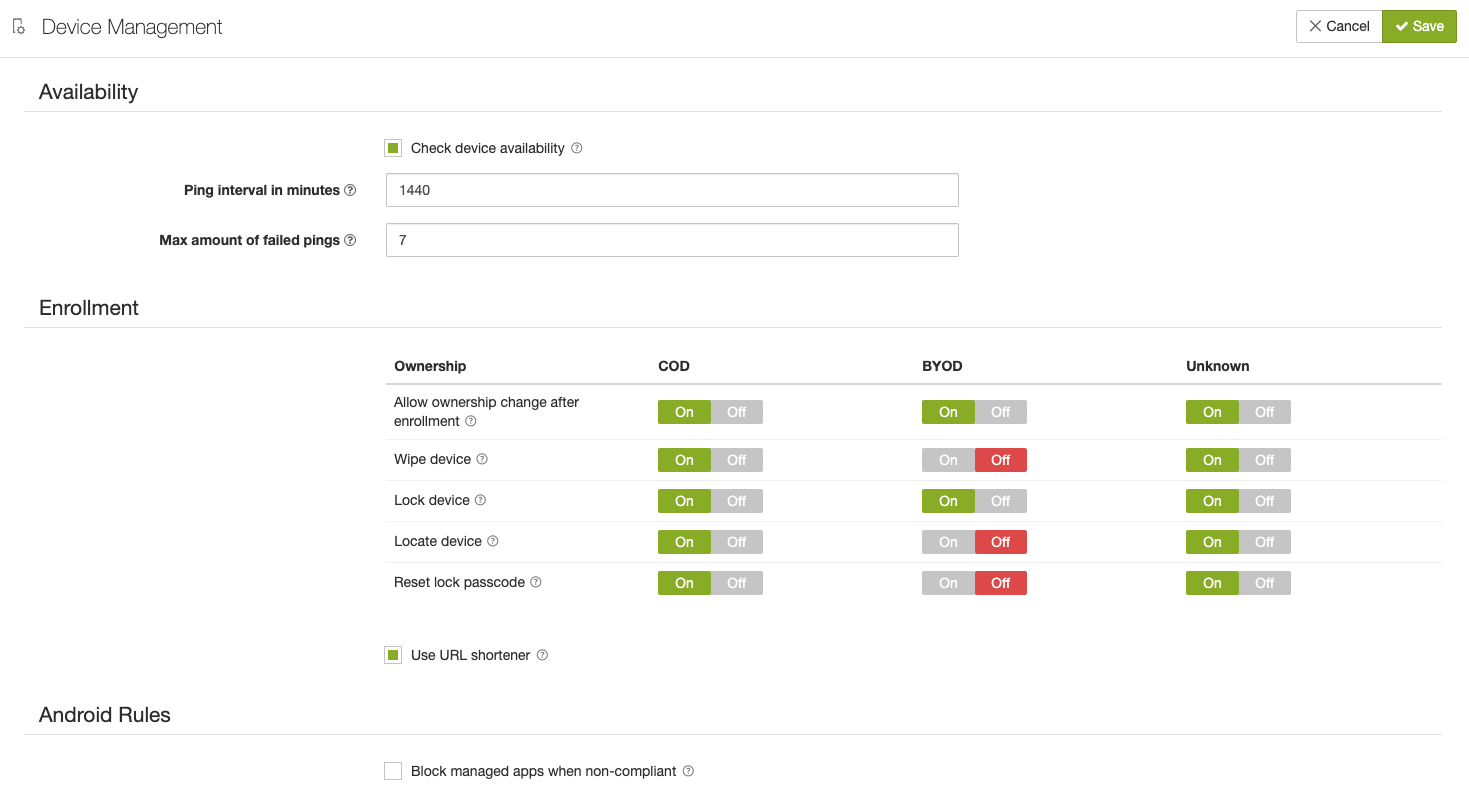Open help icon next to Lock device

coord(480,500)
